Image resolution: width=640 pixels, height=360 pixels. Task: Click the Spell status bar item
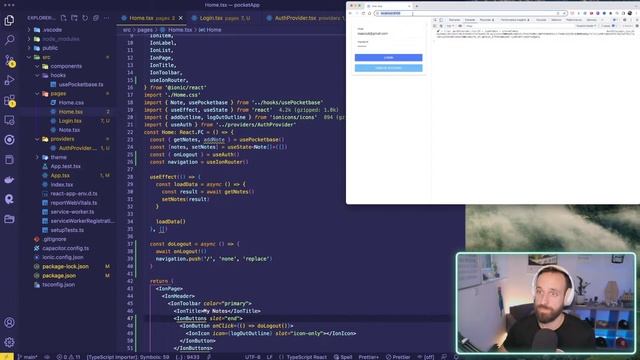[343, 357]
